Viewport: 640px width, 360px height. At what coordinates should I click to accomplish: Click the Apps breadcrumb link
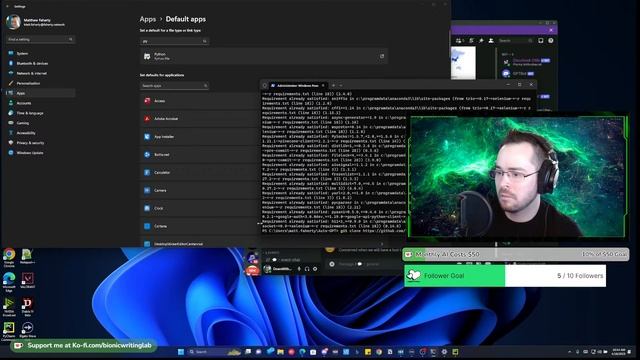(148, 19)
